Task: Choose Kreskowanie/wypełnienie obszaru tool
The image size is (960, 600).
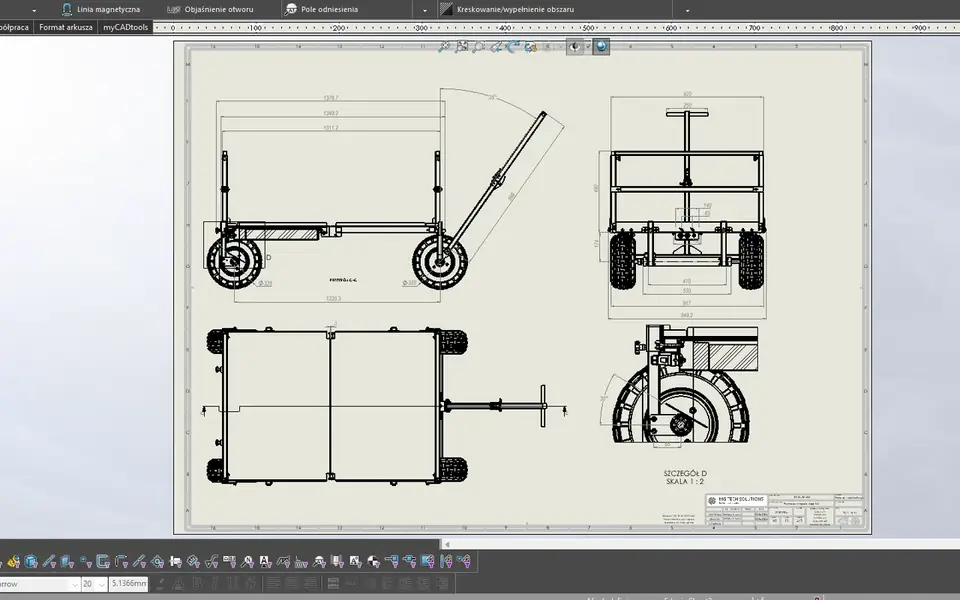Action: [507, 9]
